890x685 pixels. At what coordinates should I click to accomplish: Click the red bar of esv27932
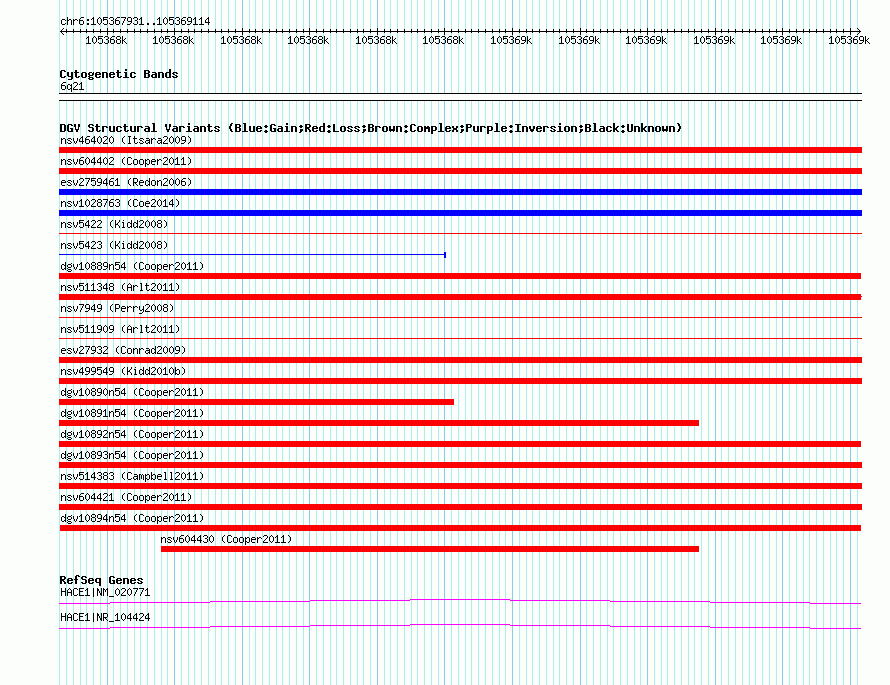(460, 360)
